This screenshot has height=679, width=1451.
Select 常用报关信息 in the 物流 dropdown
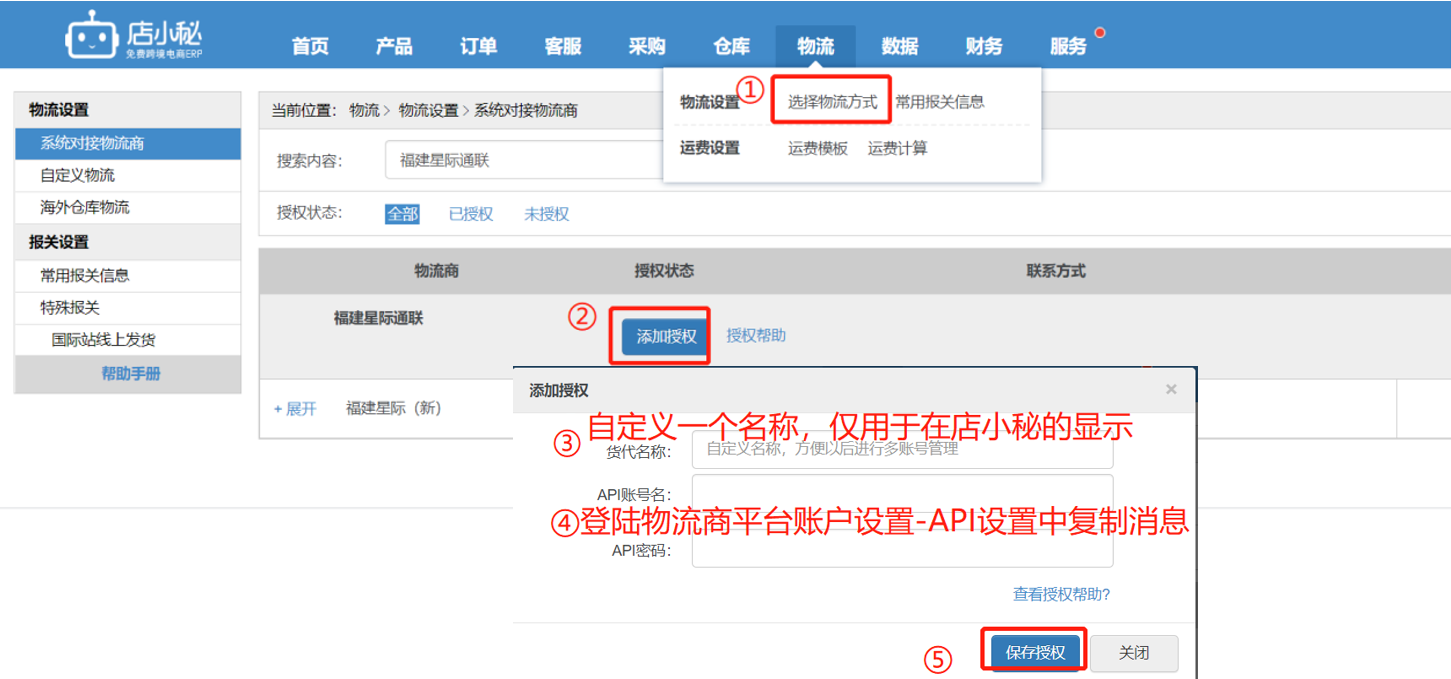point(939,102)
